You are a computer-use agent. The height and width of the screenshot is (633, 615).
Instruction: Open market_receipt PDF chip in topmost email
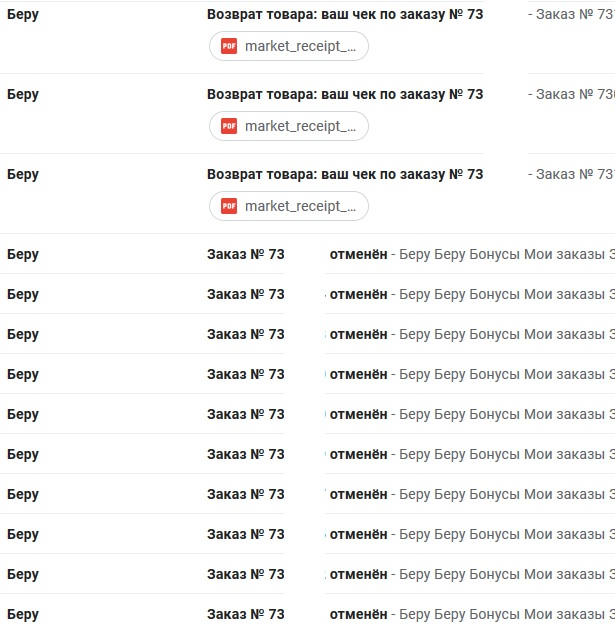[x=288, y=46]
